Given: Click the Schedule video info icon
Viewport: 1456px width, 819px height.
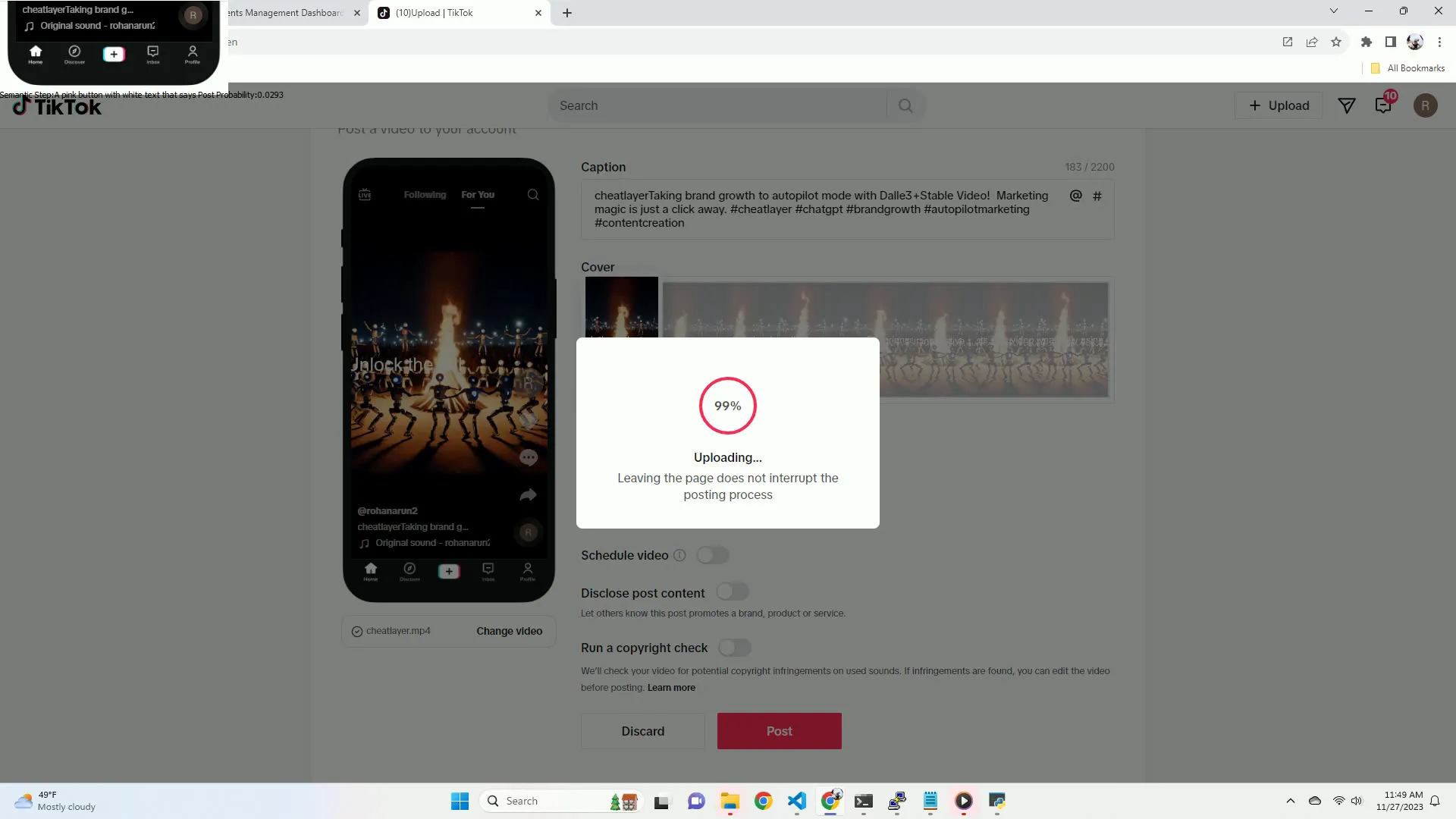Looking at the screenshot, I should (679, 555).
